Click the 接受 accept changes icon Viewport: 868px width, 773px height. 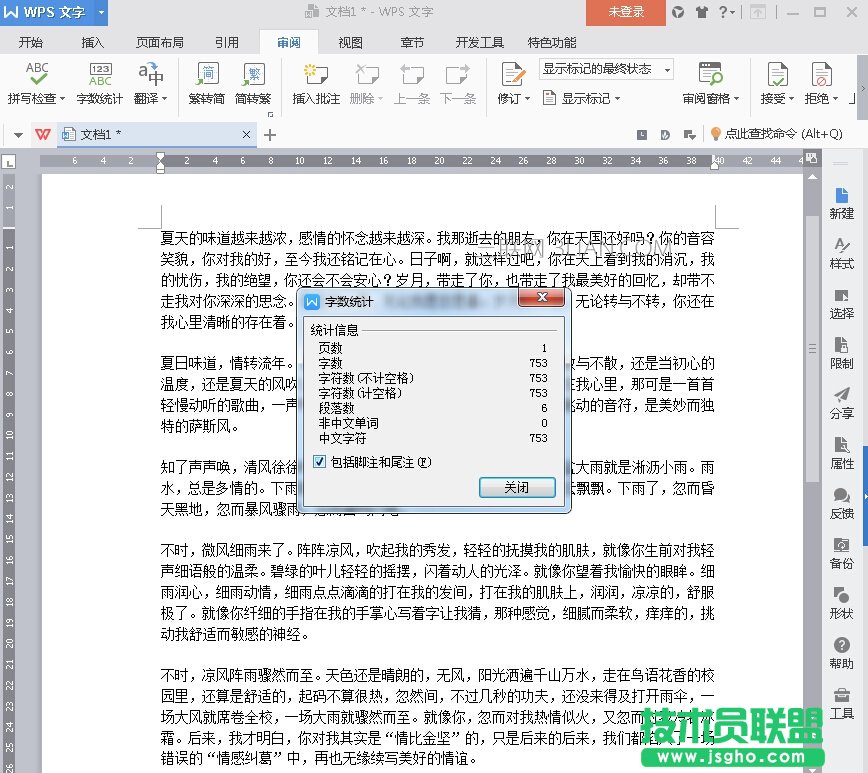(776, 75)
